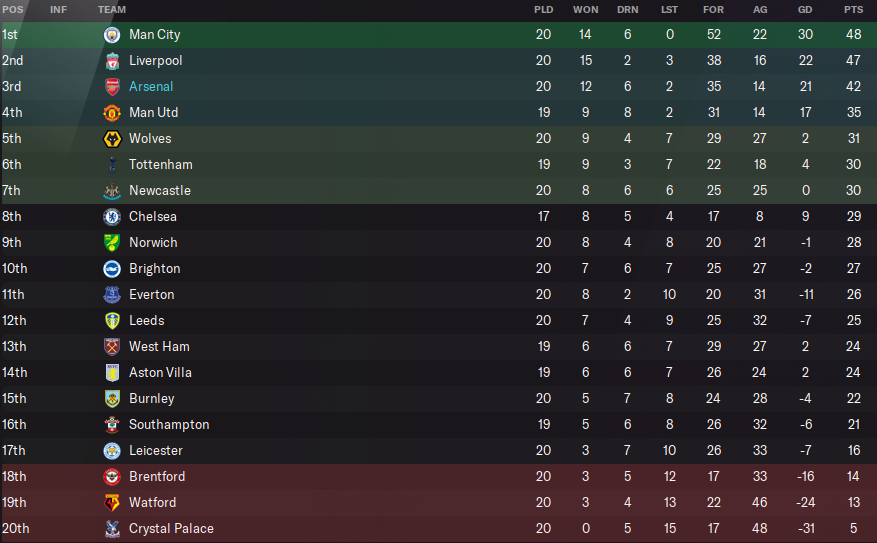This screenshot has width=877, height=543.
Task: Sort by WON column header
Action: (585, 9)
